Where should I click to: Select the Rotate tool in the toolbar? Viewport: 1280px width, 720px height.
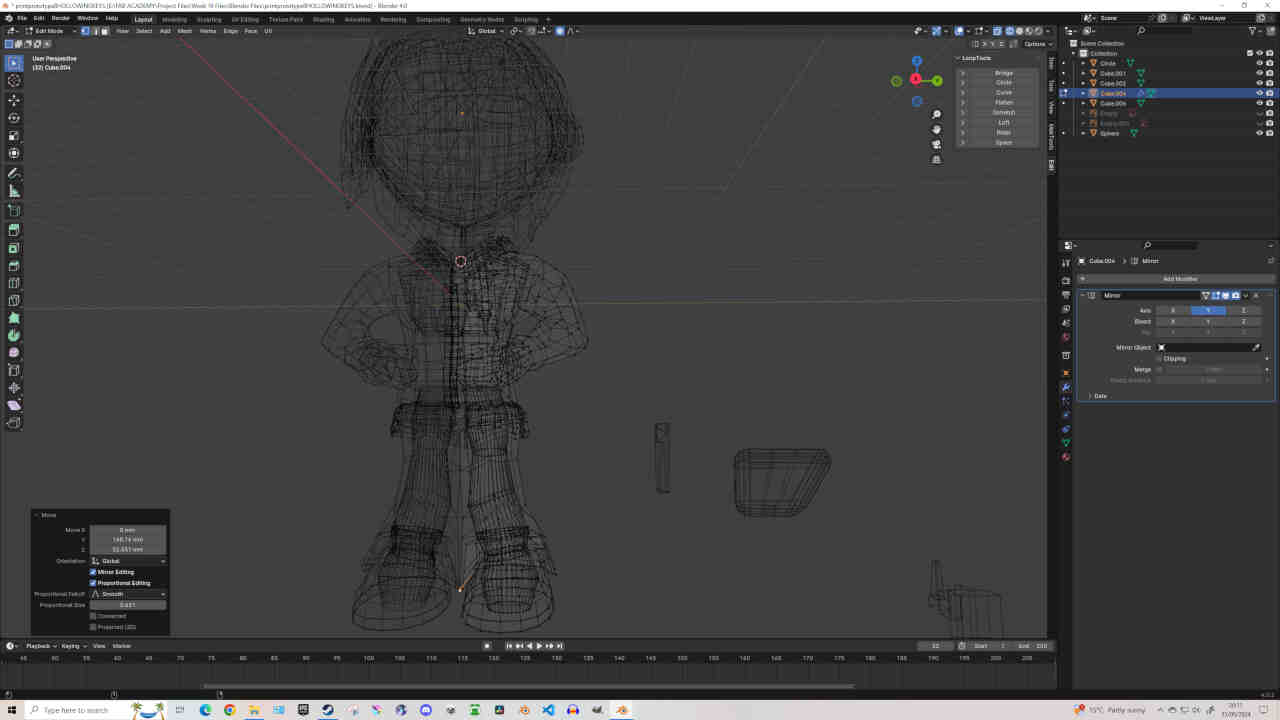pos(14,118)
